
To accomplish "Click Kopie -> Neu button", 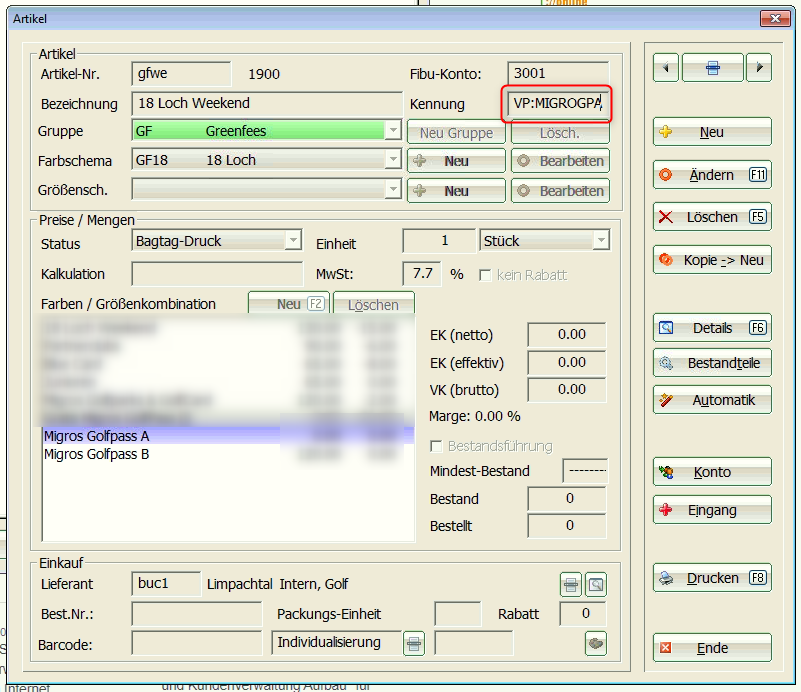I will pos(712,260).
